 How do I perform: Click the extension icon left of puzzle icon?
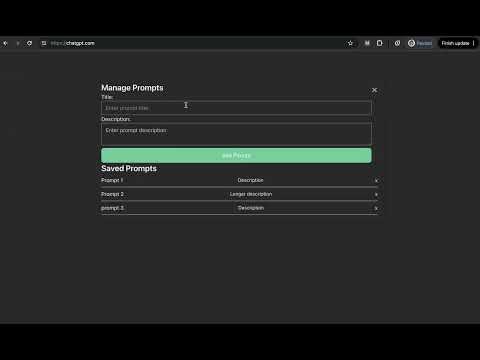[x=367, y=43]
